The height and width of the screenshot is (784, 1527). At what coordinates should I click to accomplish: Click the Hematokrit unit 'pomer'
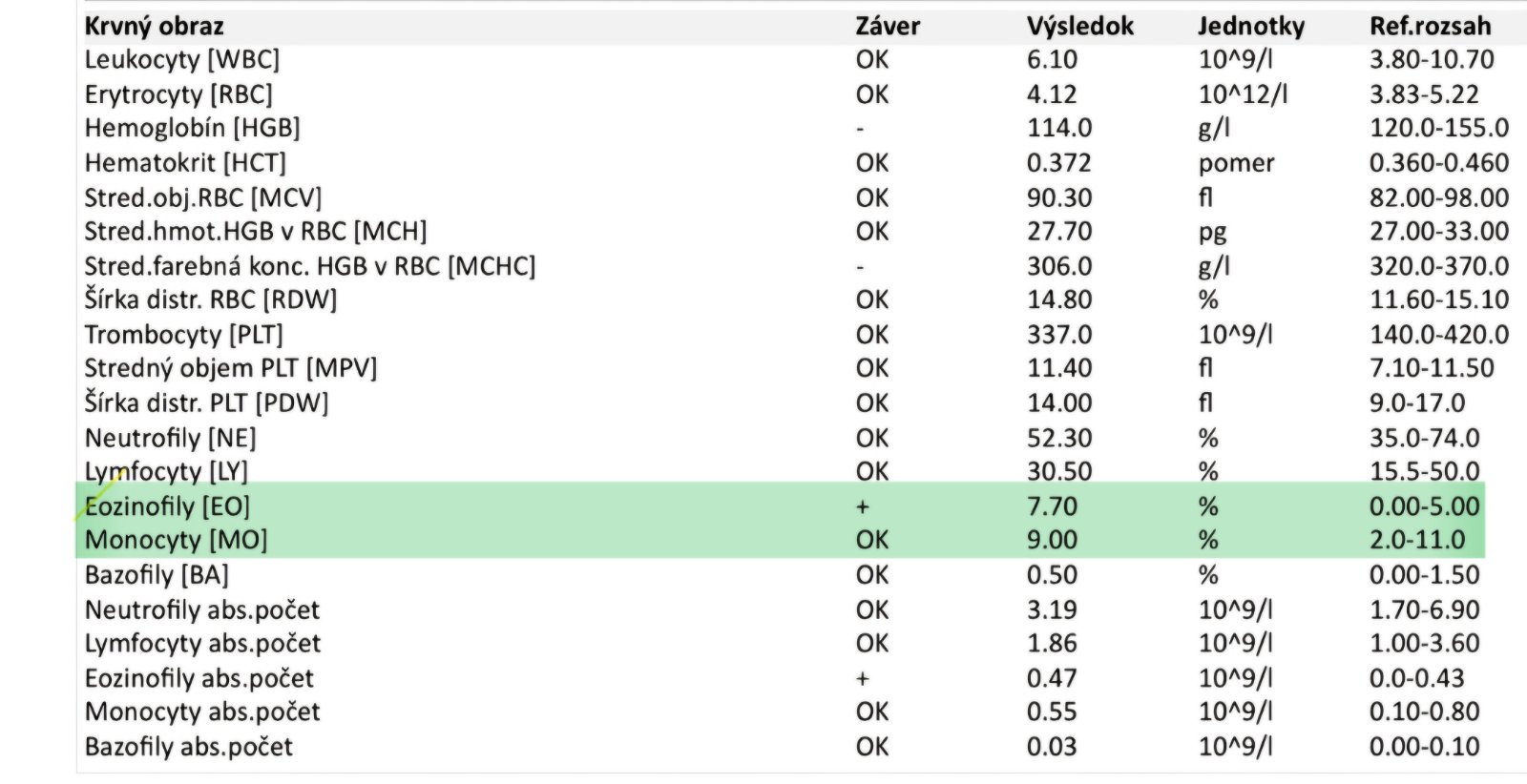[1236, 163]
